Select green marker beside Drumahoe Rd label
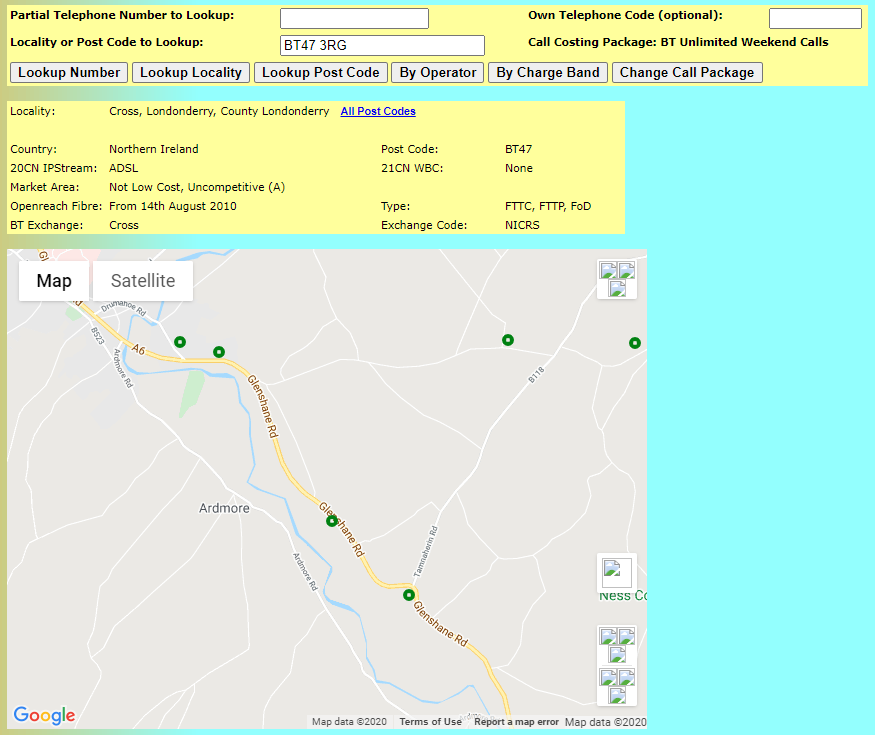Image resolution: width=875 pixels, height=735 pixels. (x=180, y=342)
